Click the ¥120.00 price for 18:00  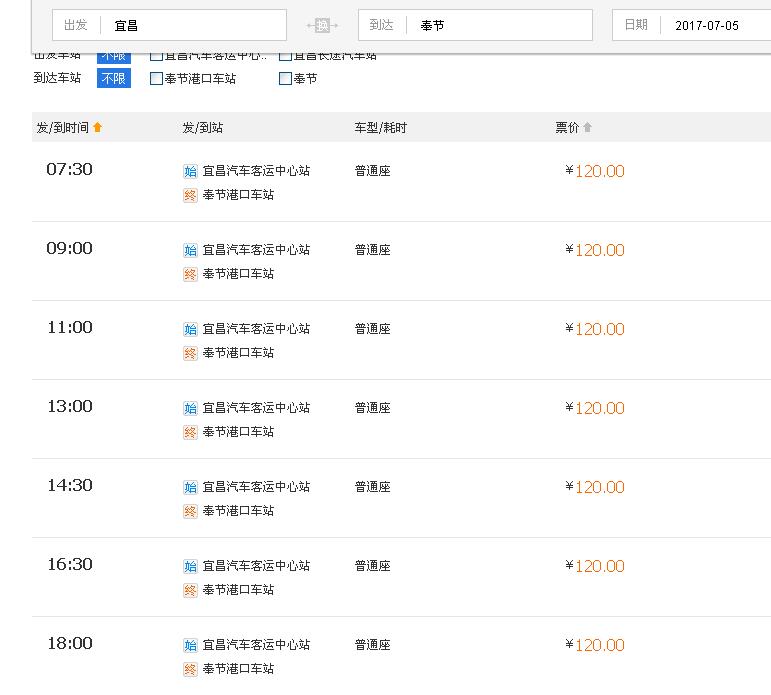pyautogui.click(x=595, y=645)
